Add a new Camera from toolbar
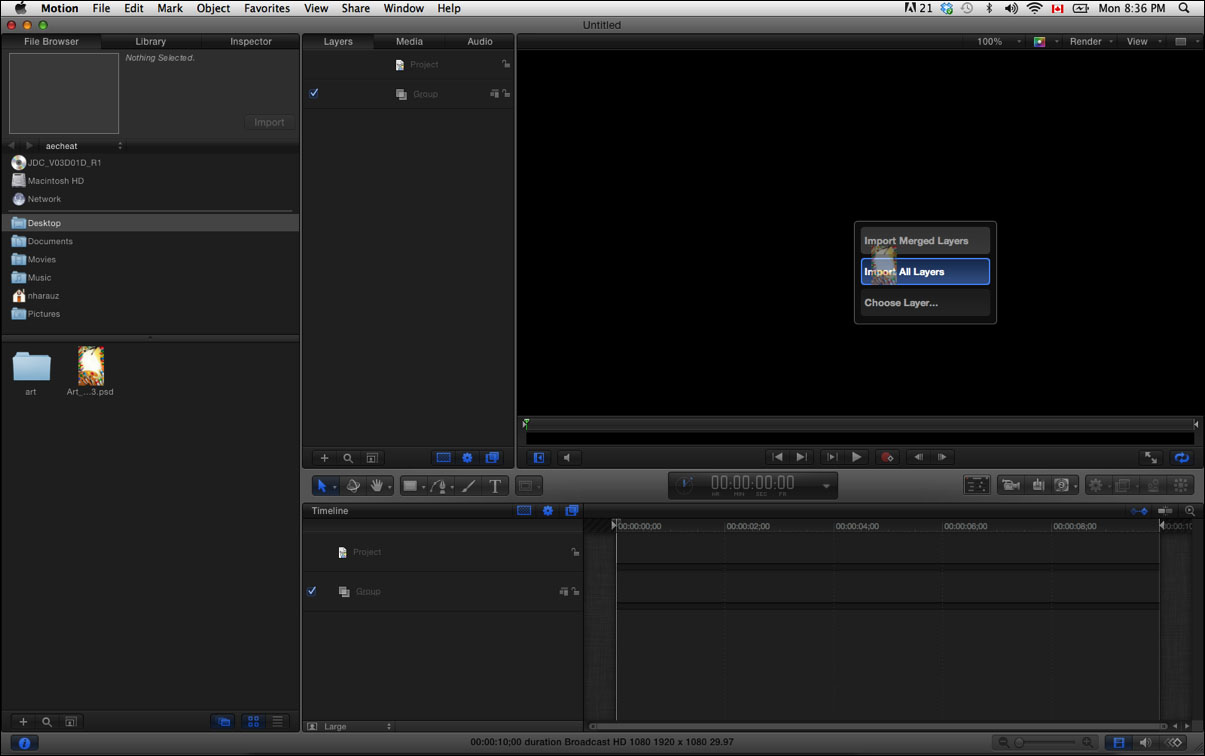 pyautogui.click(x=1011, y=485)
